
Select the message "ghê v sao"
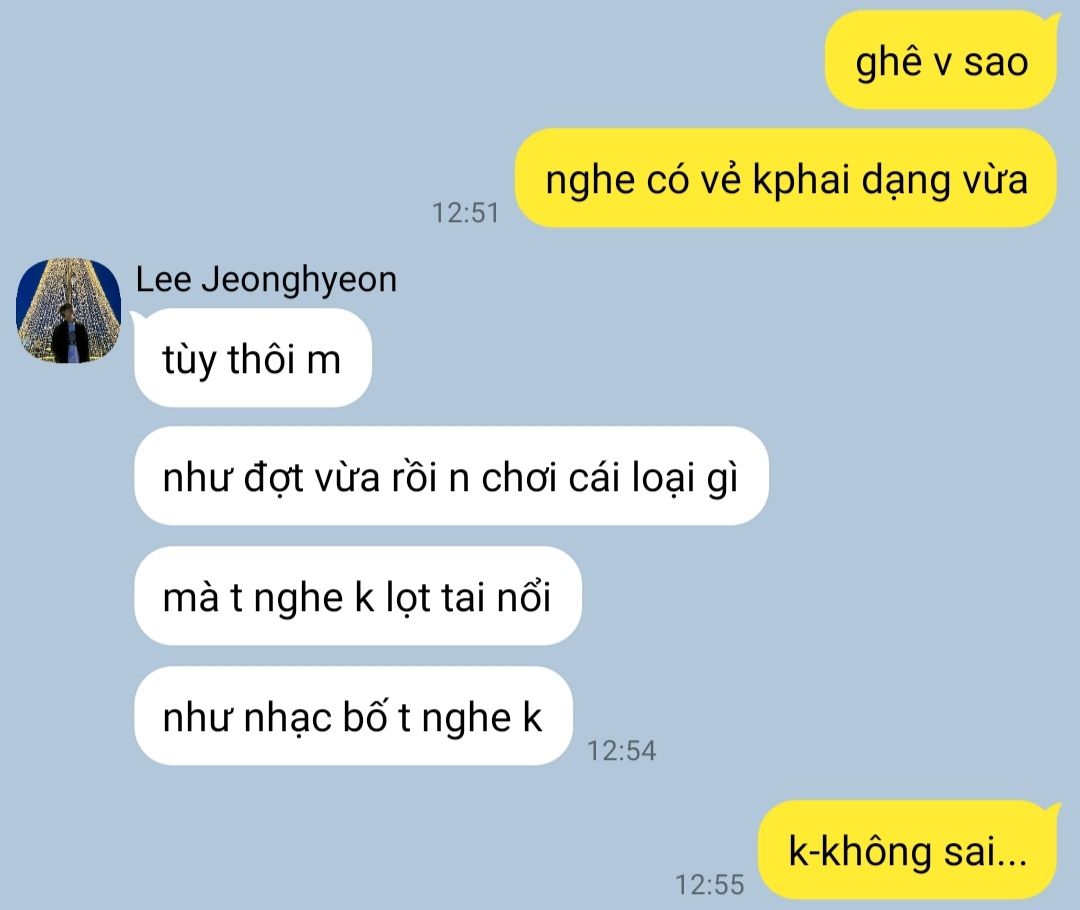coord(941,61)
